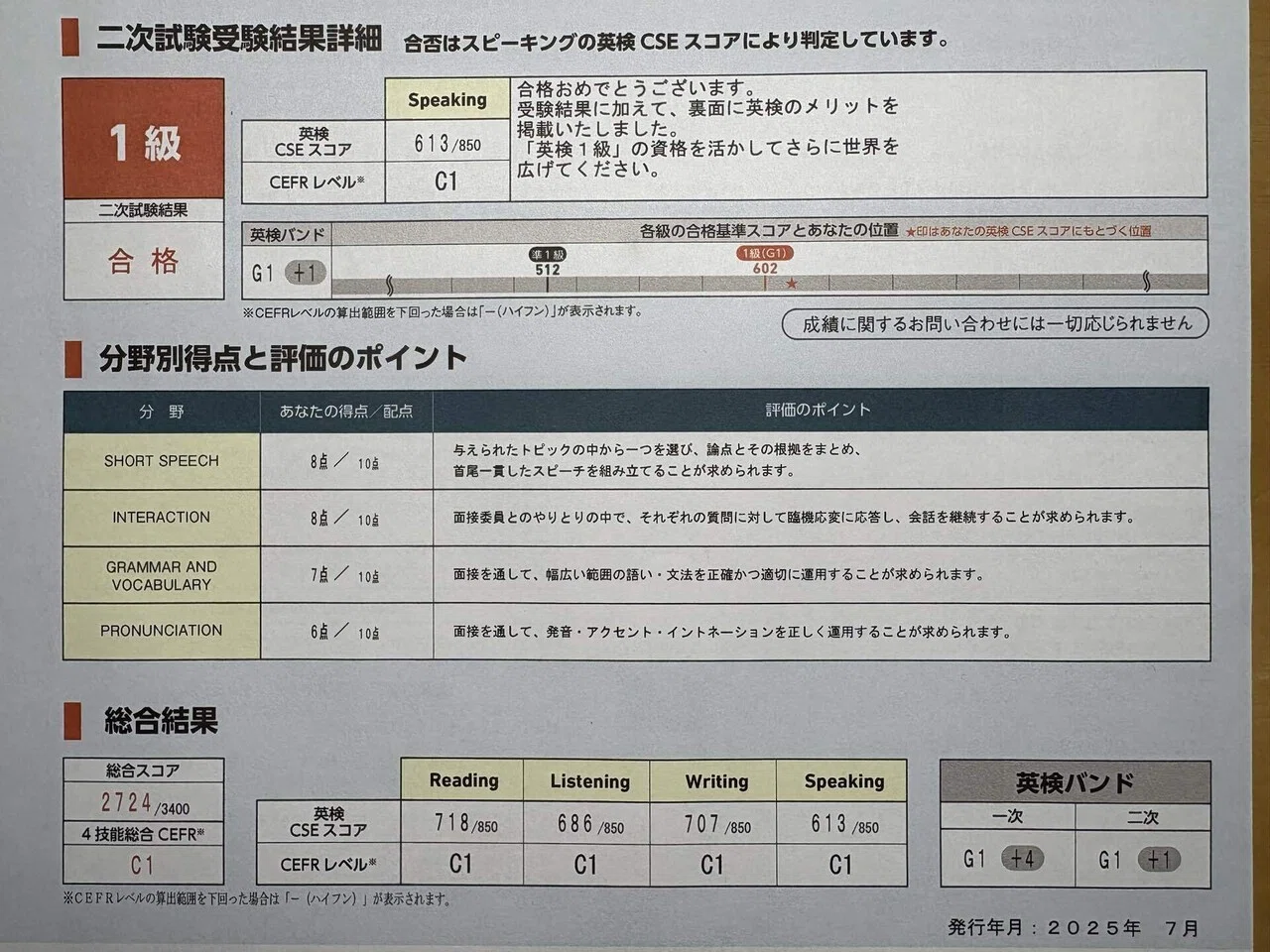This screenshot has width=1270, height=952.
Task: Click the 分野別得点と評価のポイント heading
Action: 282,358
